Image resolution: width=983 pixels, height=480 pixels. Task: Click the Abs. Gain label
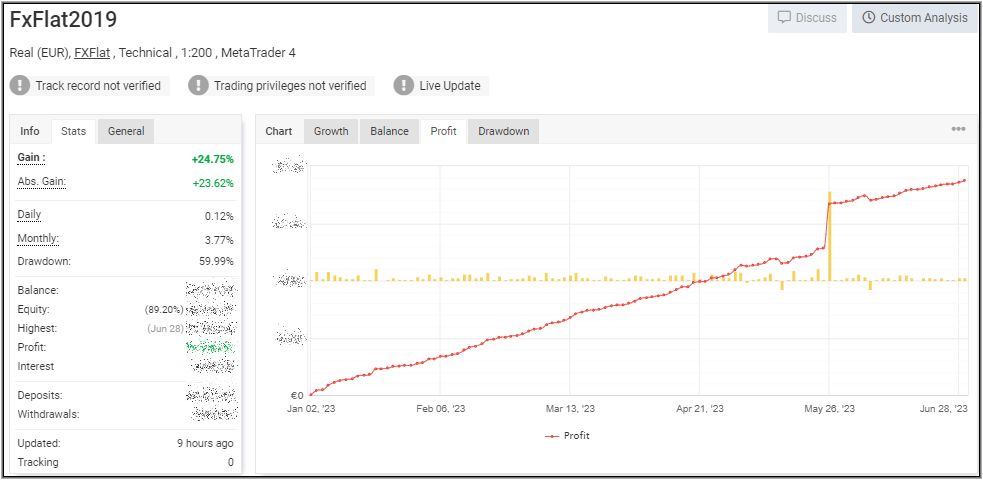click(x=42, y=181)
